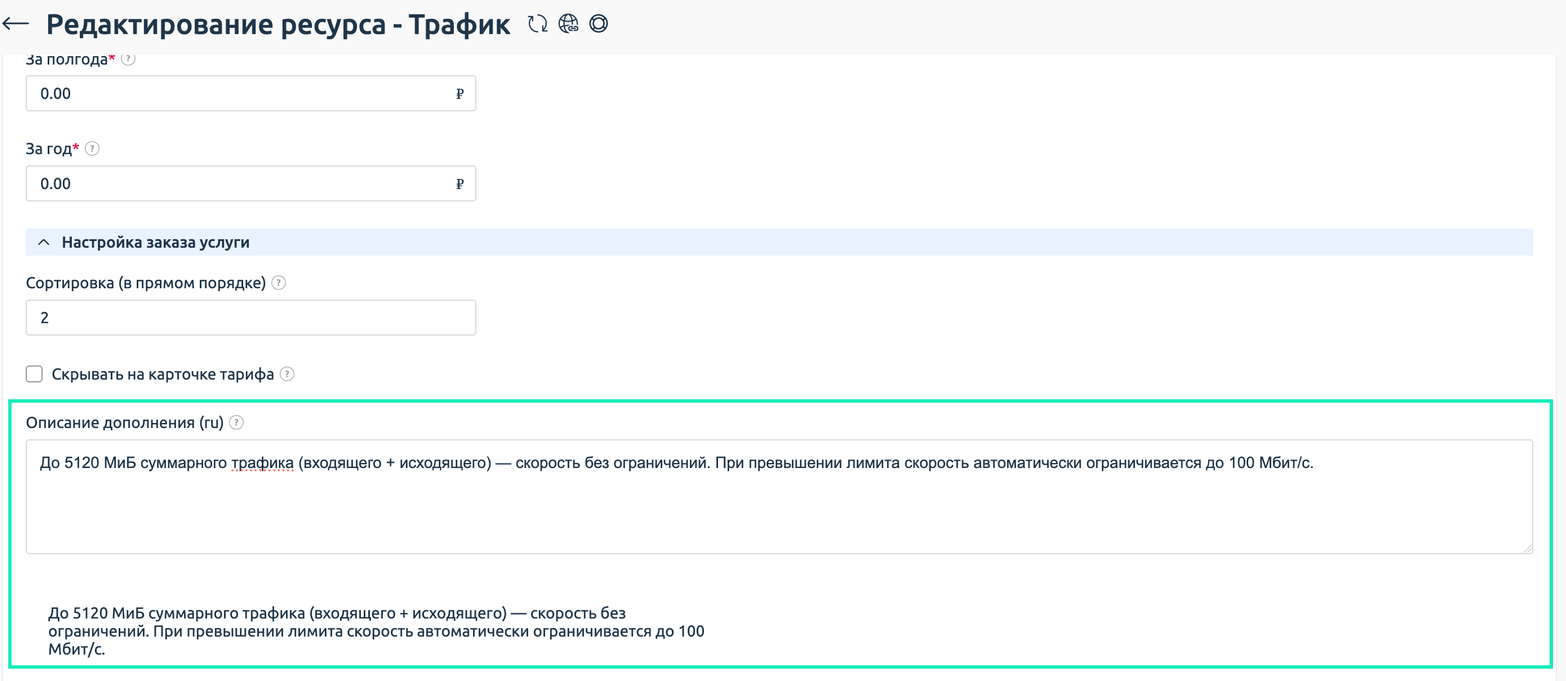Image resolution: width=1566 pixels, height=681 pixels.
Task: Click help icon next to 'За год'
Action: pyautogui.click(x=92, y=149)
